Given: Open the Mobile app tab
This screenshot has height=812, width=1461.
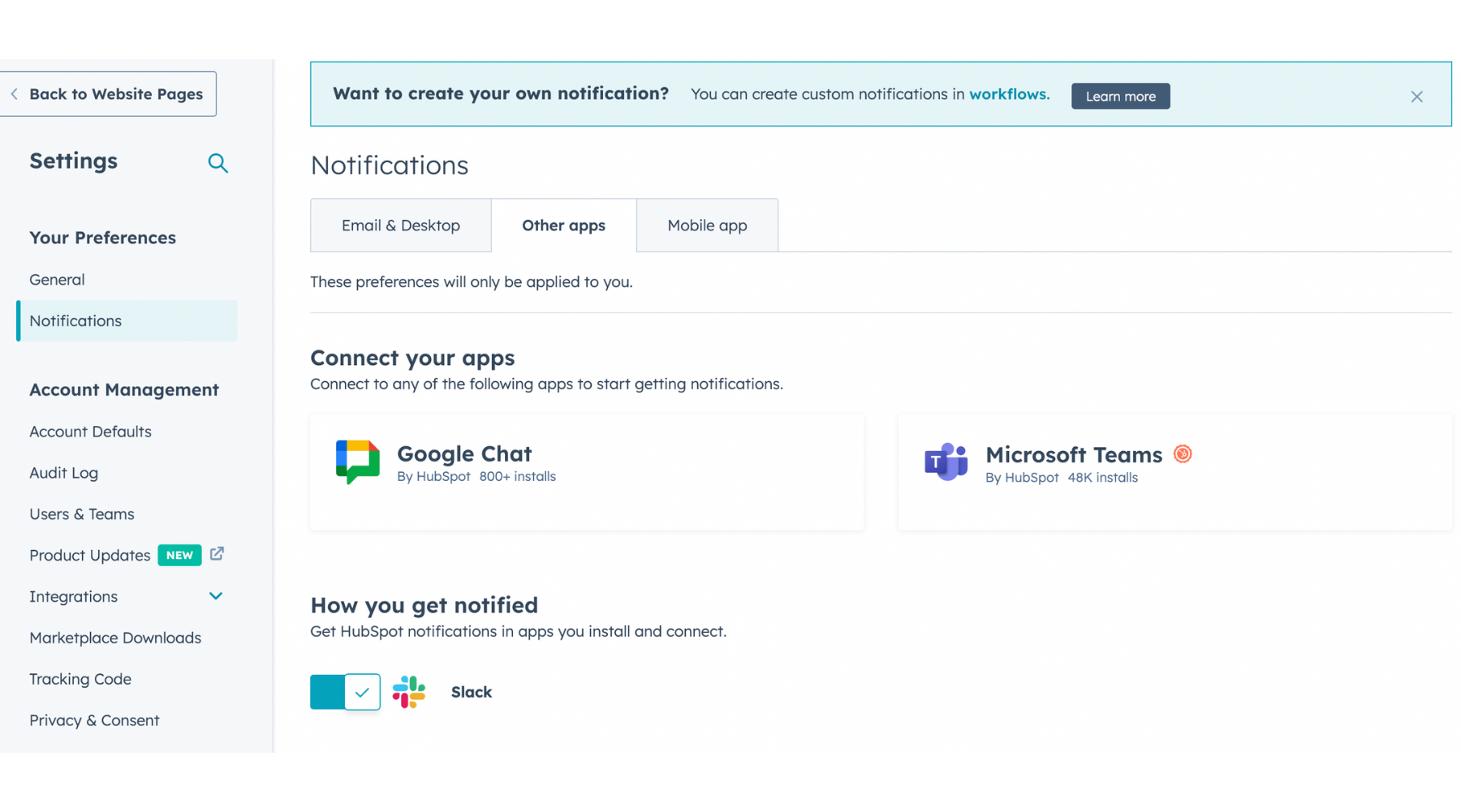Looking at the screenshot, I should pyautogui.click(x=707, y=226).
